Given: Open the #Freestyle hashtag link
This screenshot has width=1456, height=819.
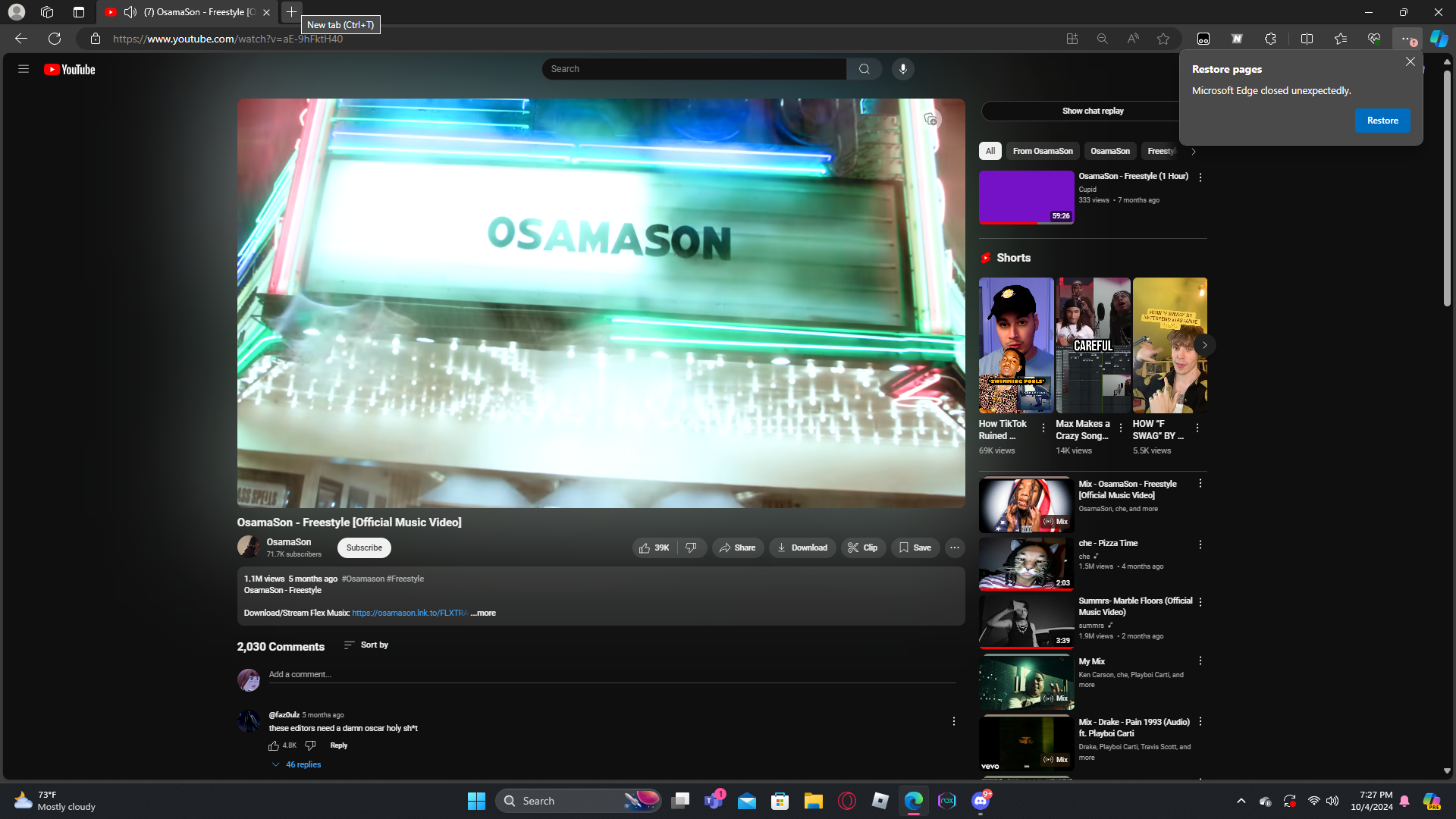Looking at the screenshot, I should coord(405,579).
